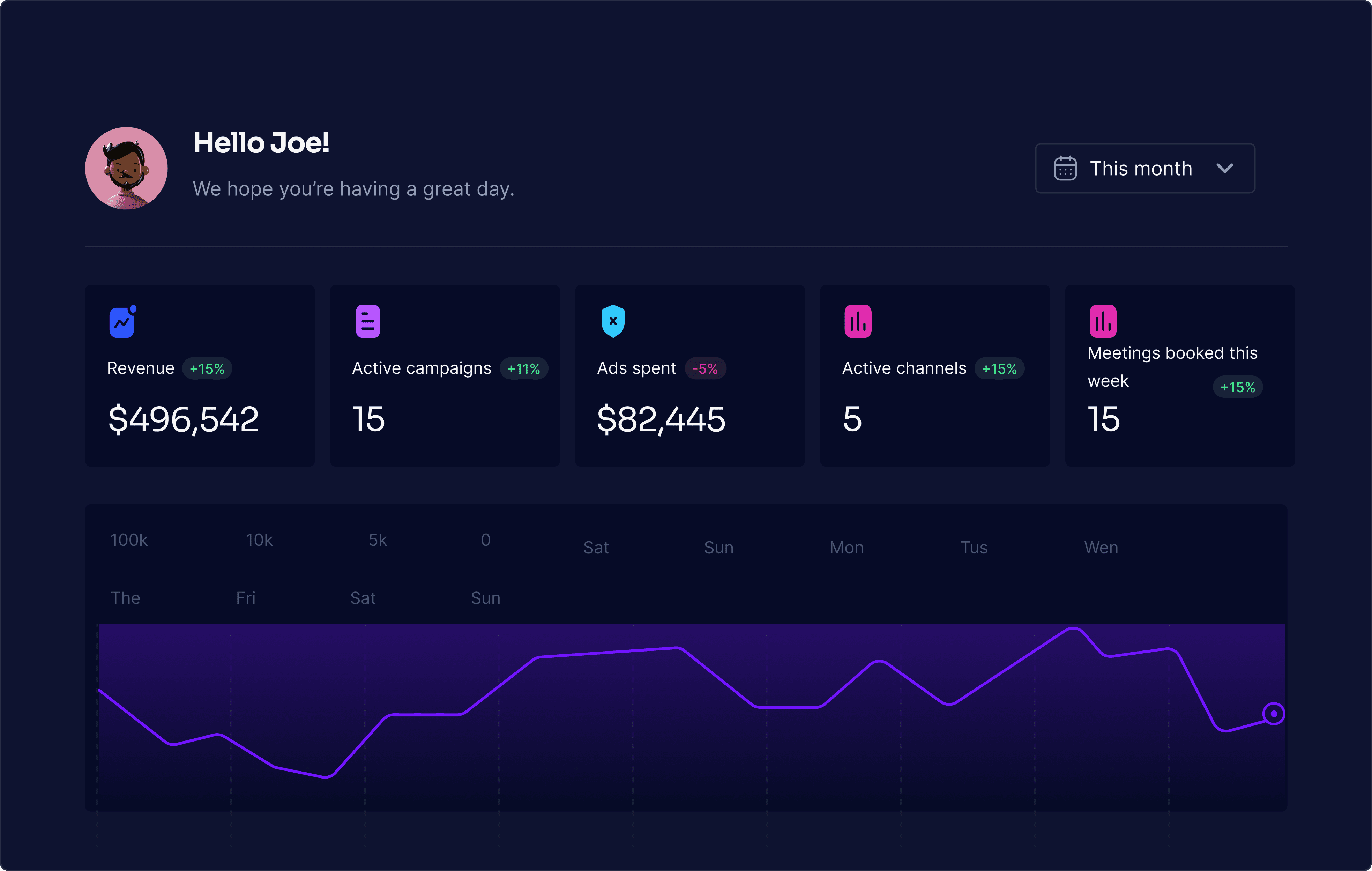The image size is (1372, 871).
Task: Click the Fri day label
Action: click(246, 597)
